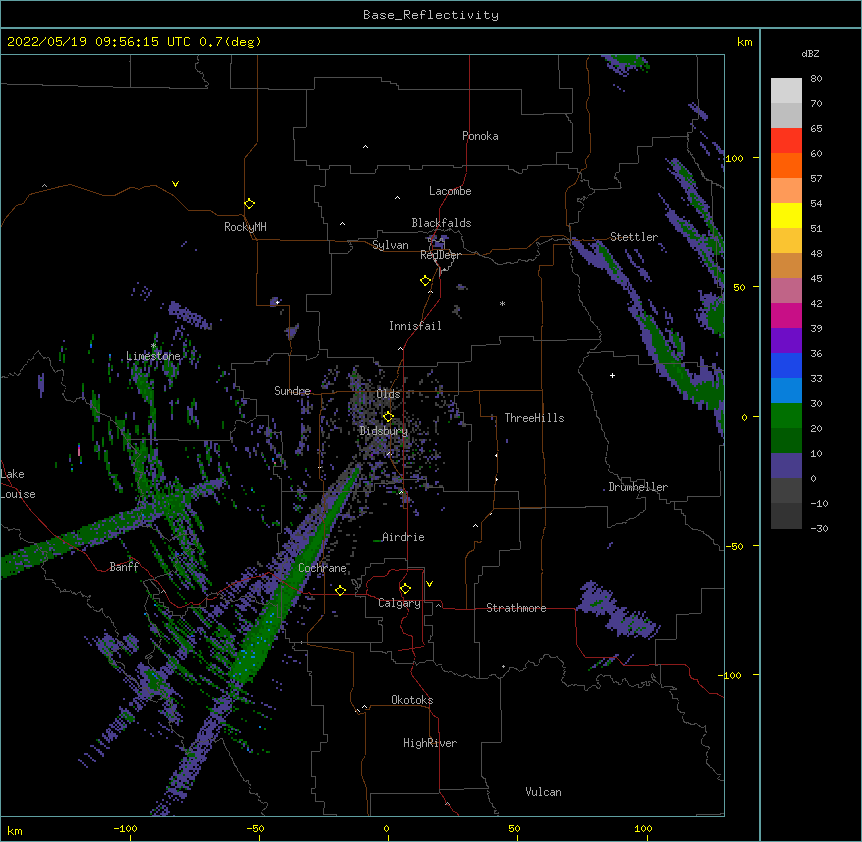Click the yellow station marker south of RedDeer
The width and height of the screenshot is (862, 842).
pos(425,281)
